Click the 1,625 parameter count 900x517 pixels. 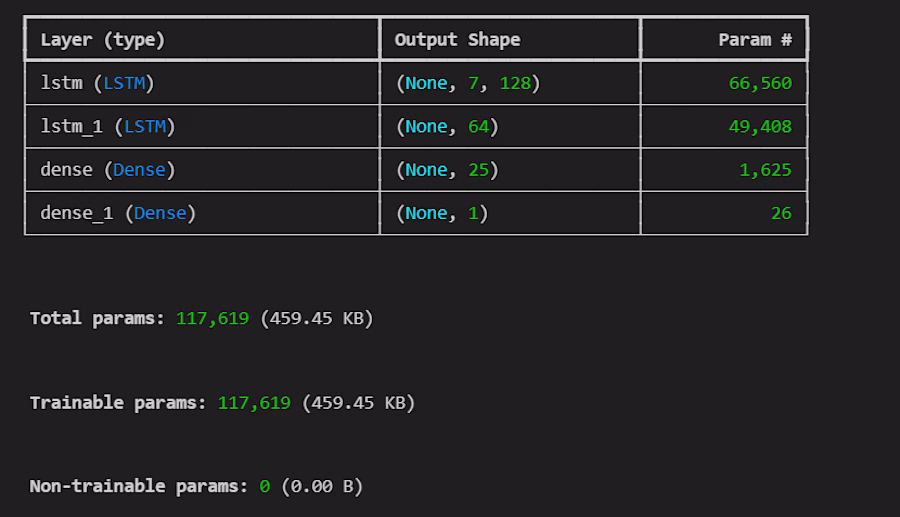pos(765,170)
